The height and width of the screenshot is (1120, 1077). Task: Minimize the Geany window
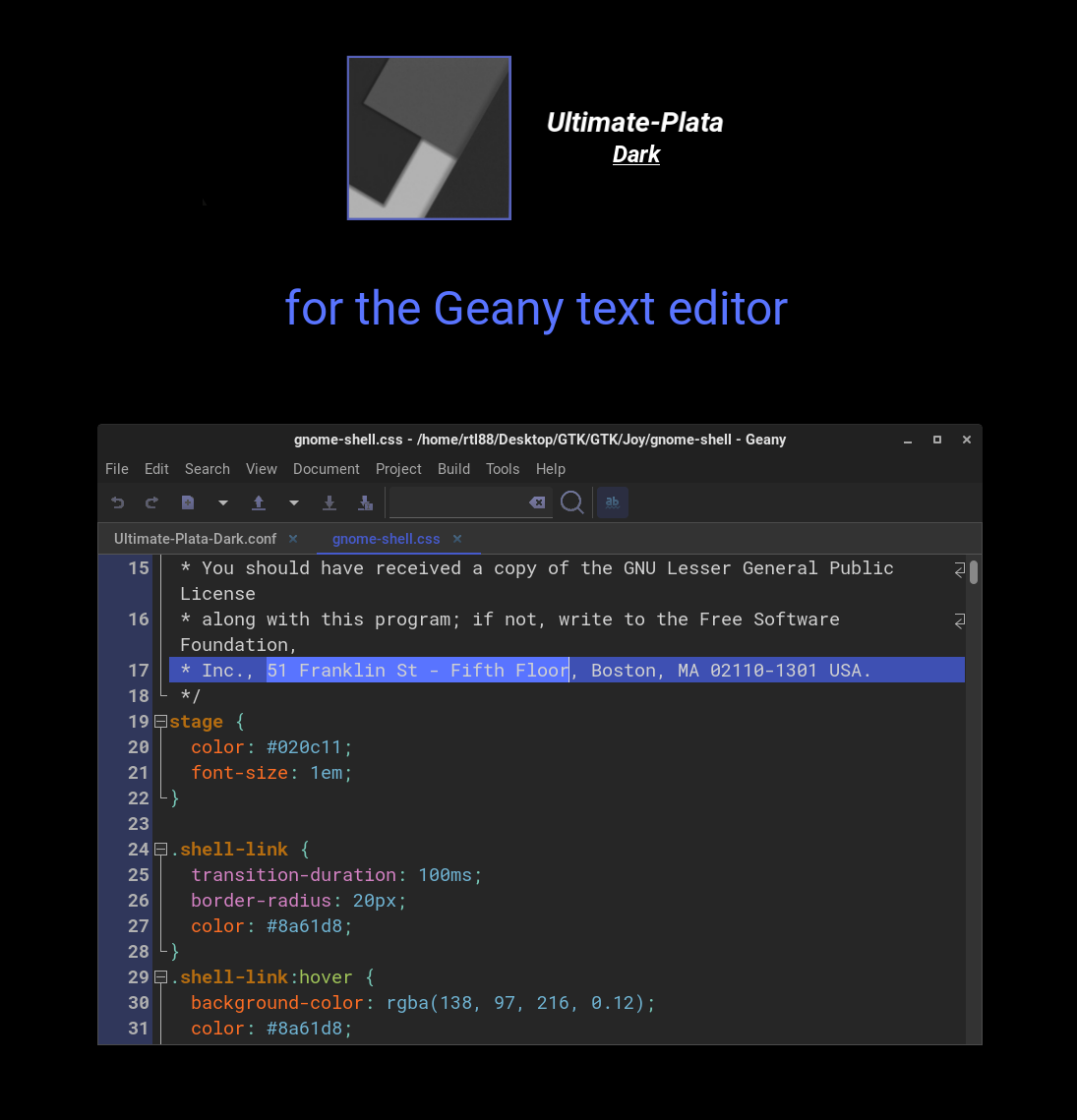(x=908, y=441)
